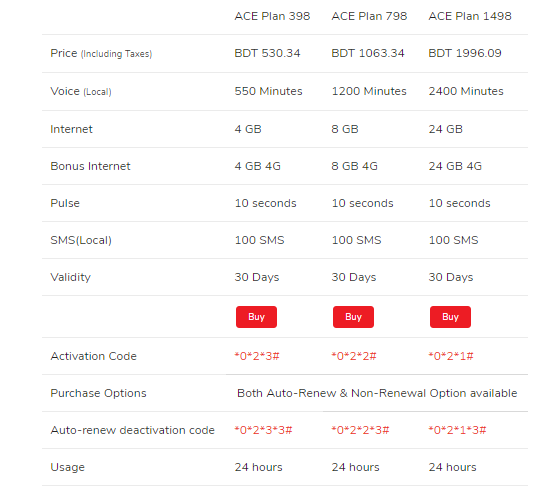Select activation code *0*2*2#
The width and height of the screenshot is (556, 488).
(x=354, y=356)
